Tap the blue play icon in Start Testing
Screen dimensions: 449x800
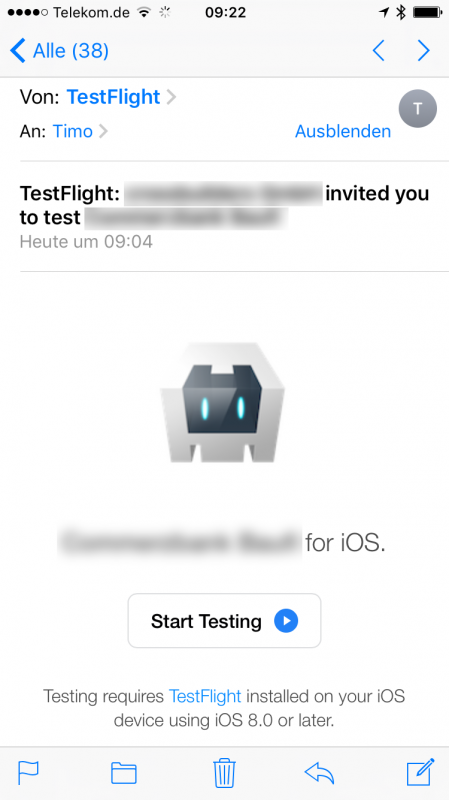click(x=286, y=621)
